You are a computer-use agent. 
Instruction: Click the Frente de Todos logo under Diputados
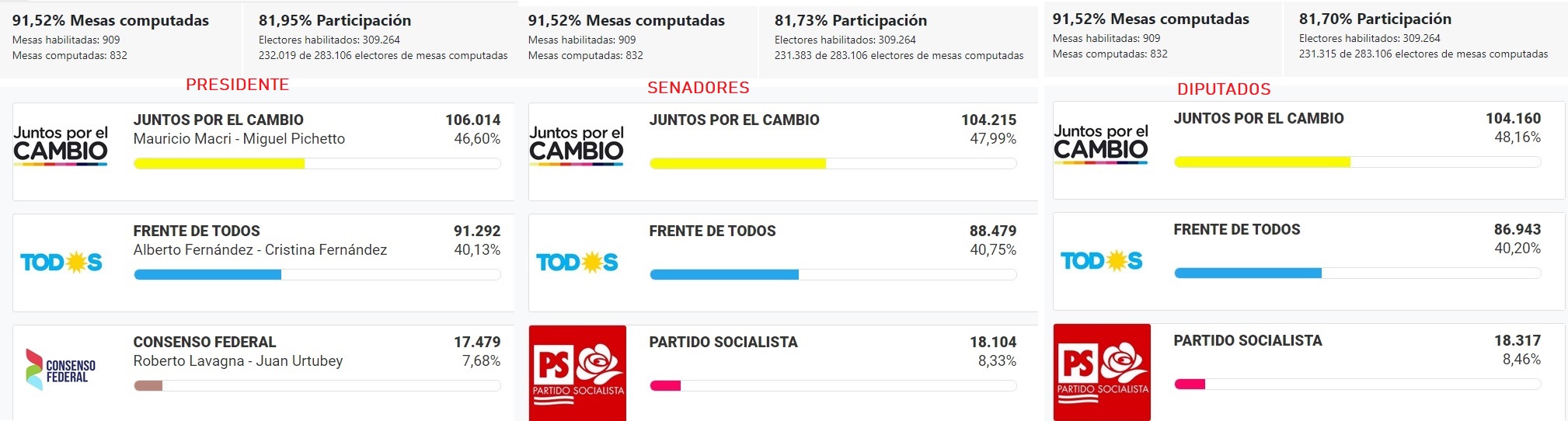click(1102, 261)
